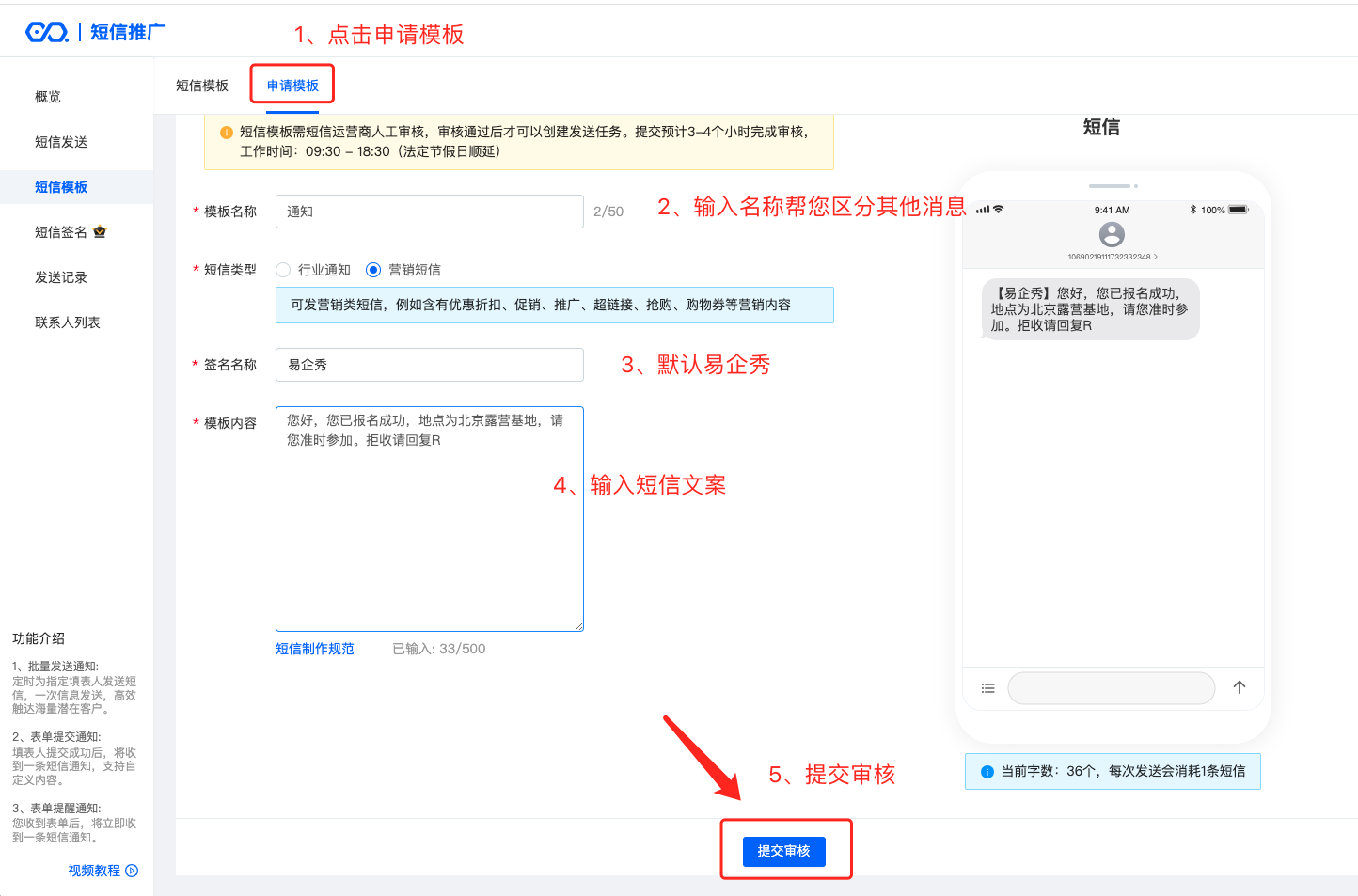Click the orange warning icon in notice banner
This screenshot has height=896, width=1358.
[x=226, y=133]
